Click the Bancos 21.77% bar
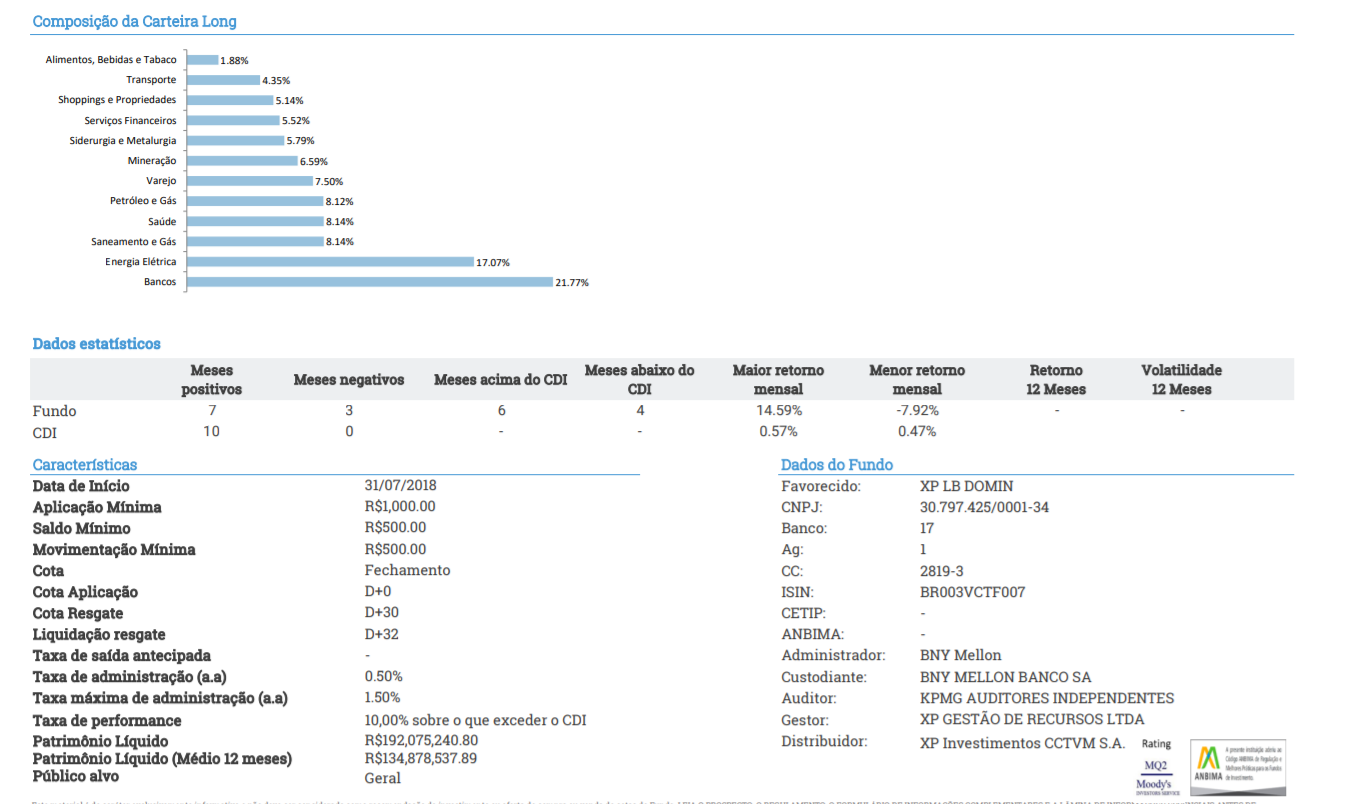Image resolution: width=1348 pixels, height=804 pixels. coord(369,282)
